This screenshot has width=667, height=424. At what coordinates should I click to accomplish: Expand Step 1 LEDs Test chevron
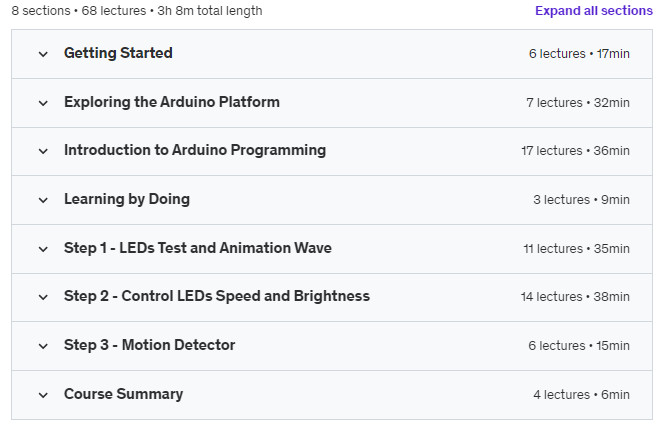(x=43, y=249)
